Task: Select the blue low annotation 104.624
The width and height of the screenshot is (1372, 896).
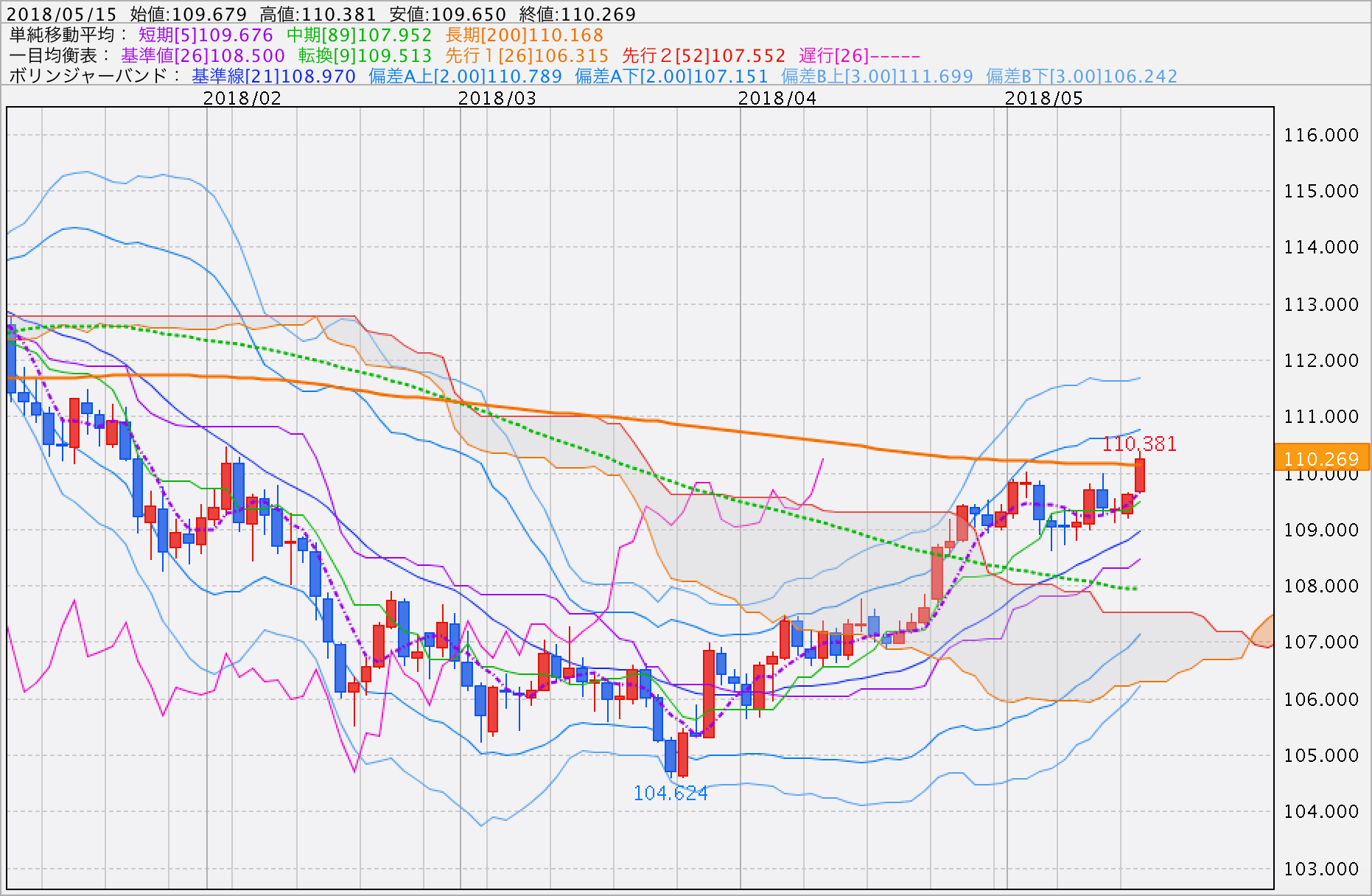Action: coord(671,793)
